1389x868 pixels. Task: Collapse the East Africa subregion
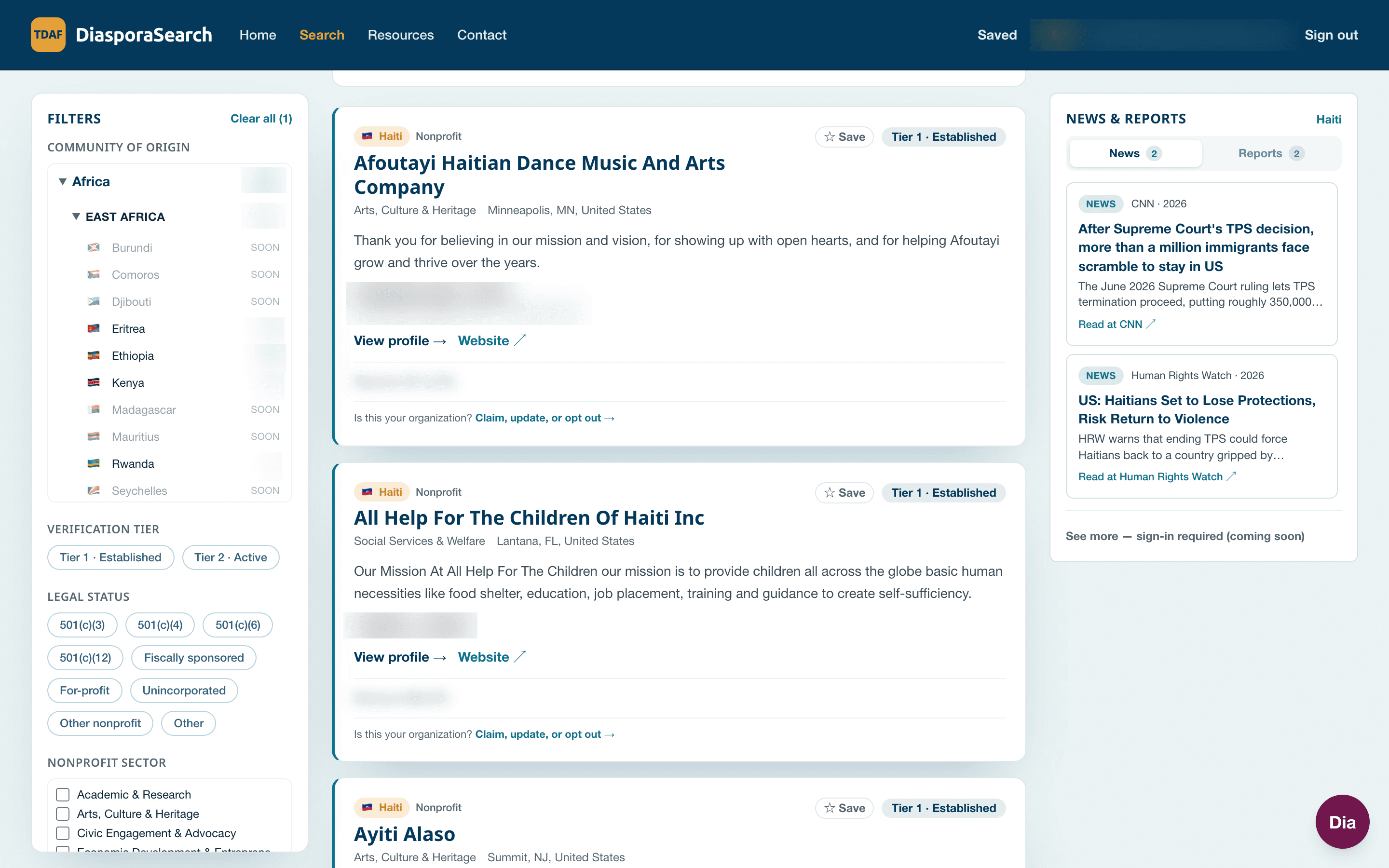coord(76,217)
